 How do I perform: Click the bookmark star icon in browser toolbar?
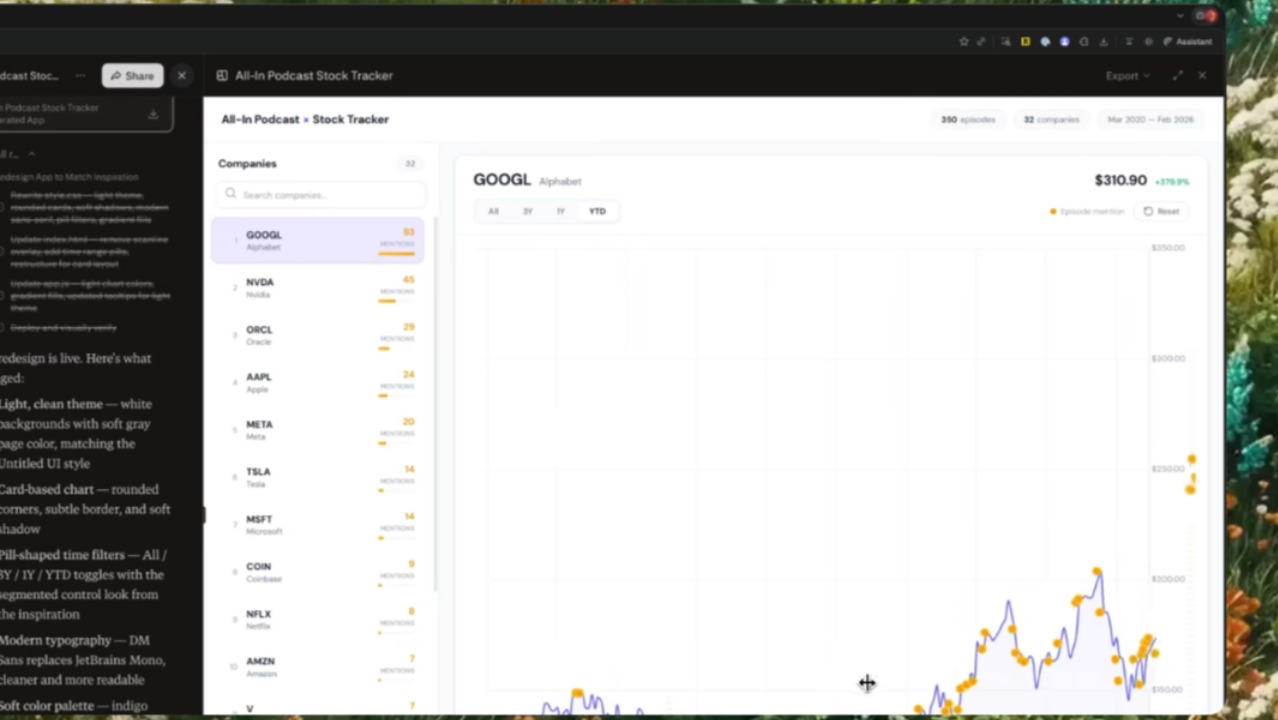(963, 42)
